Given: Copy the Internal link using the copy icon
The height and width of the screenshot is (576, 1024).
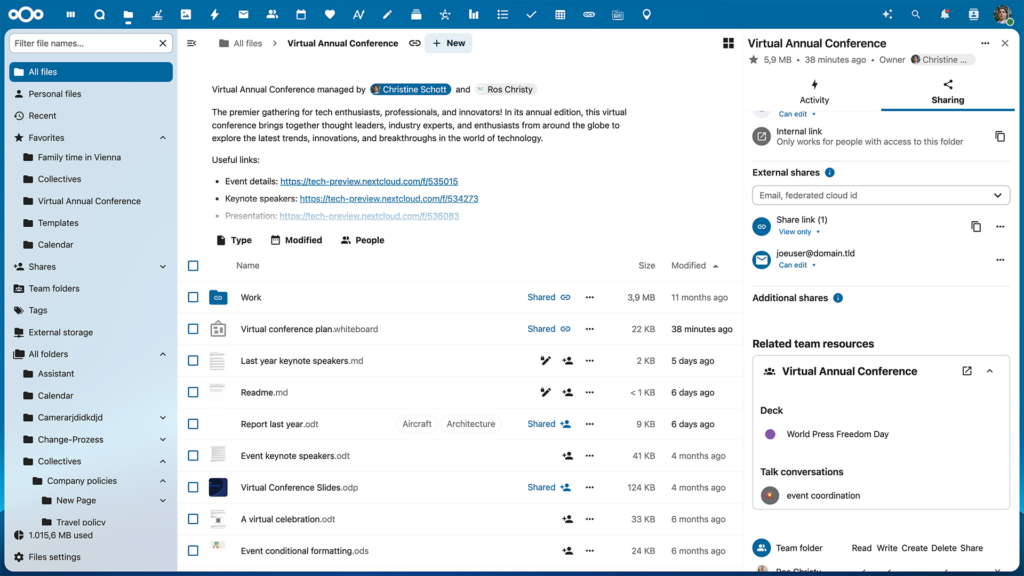Looking at the screenshot, I should click(x=1000, y=137).
